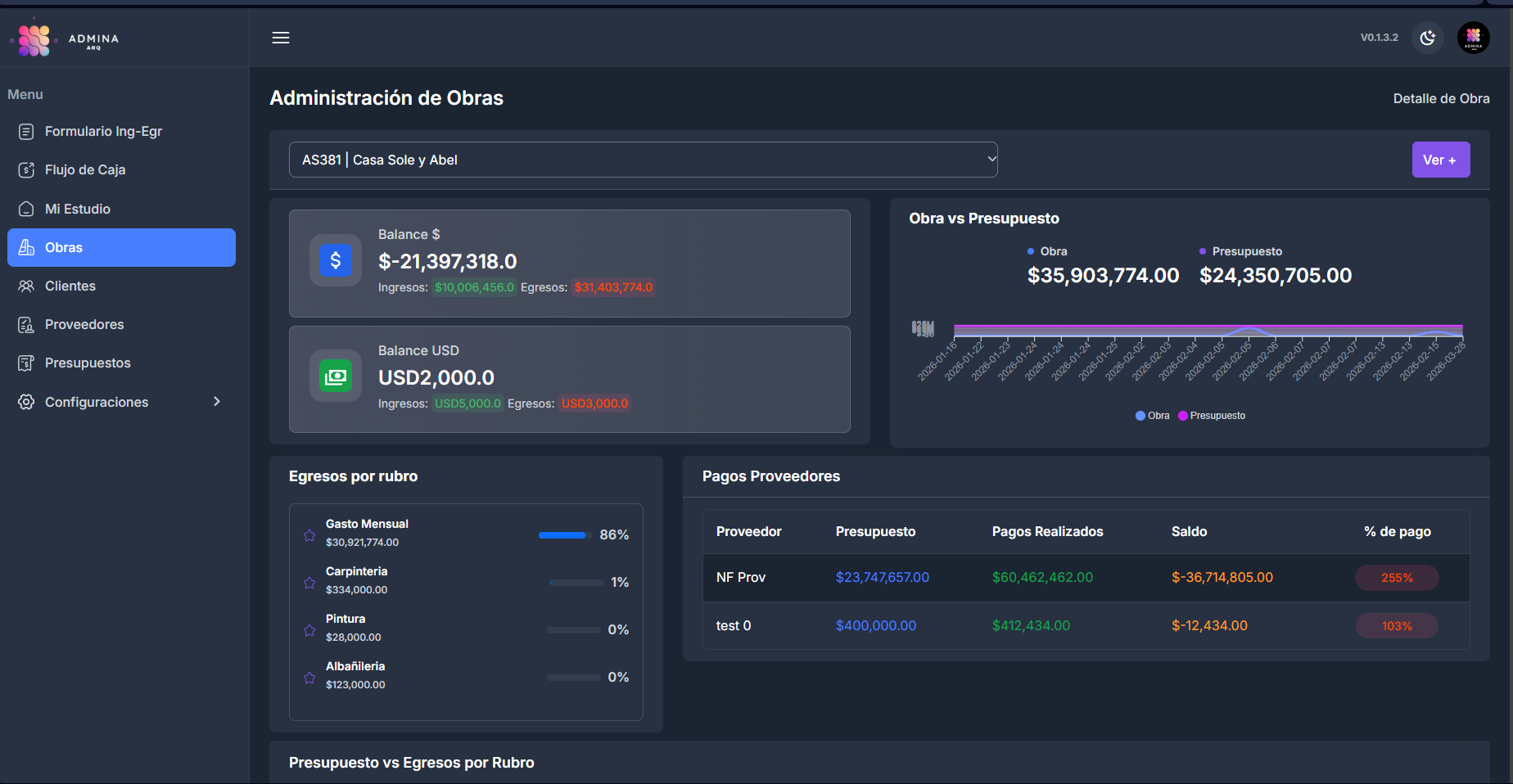This screenshot has height=784, width=1513.
Task: Click Gasto Mensual 86% progress bar
Action: coord(565,535)
